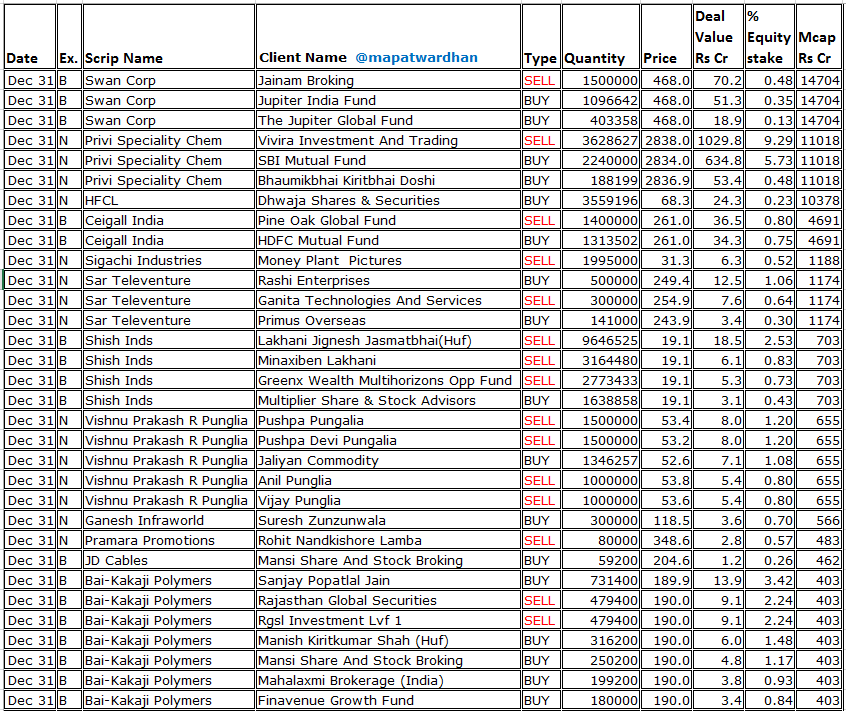Screen dimensions: 846x711
Task: Select the 731400 quantity cell
Action: pos(601,580)
